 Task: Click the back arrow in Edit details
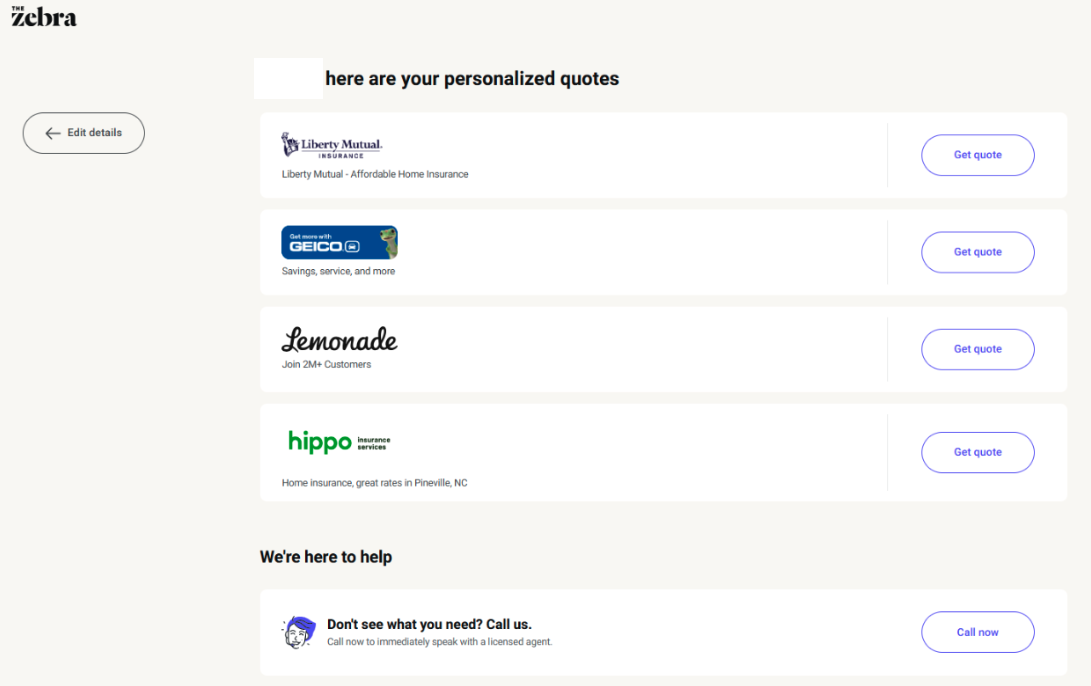click(x=53, y=133)
